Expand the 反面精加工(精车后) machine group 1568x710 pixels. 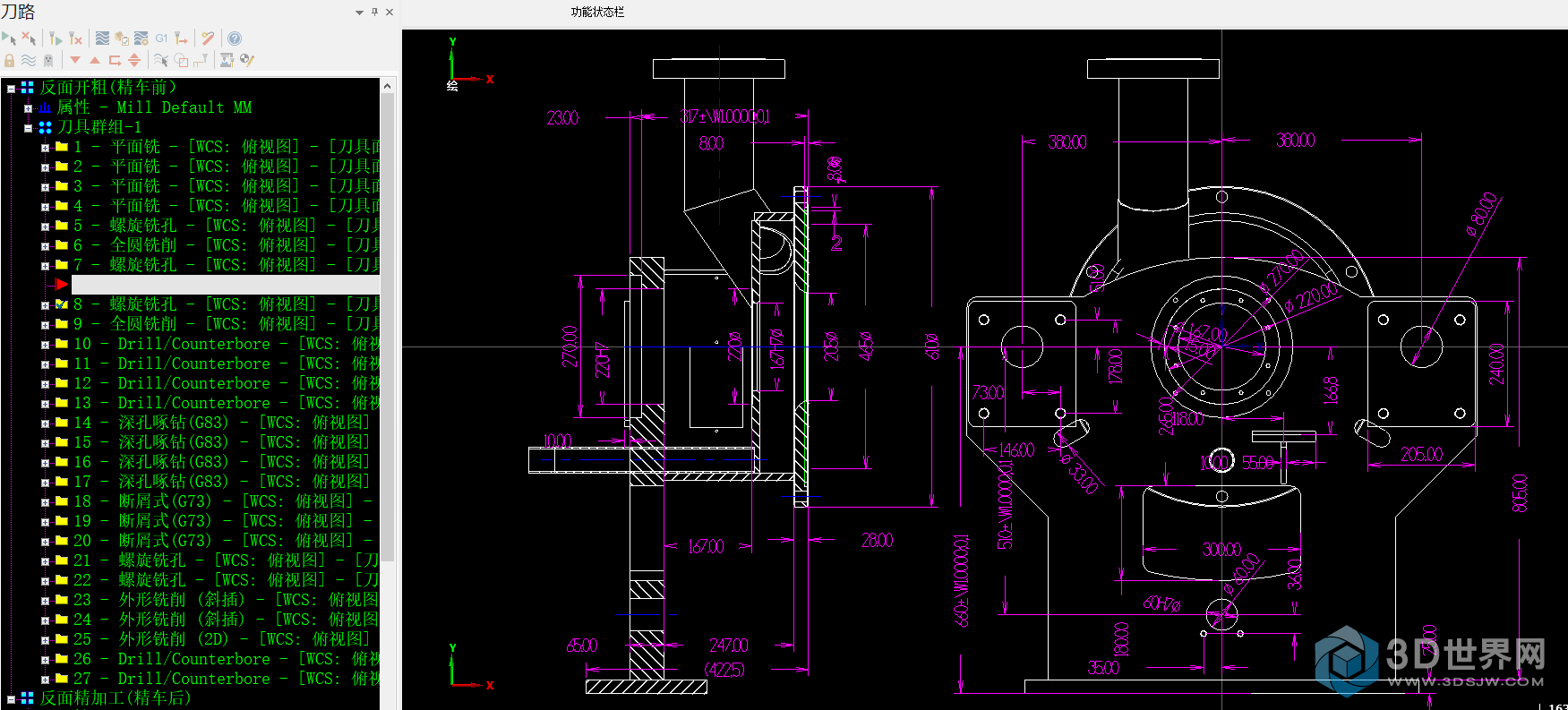coord(11,699)
